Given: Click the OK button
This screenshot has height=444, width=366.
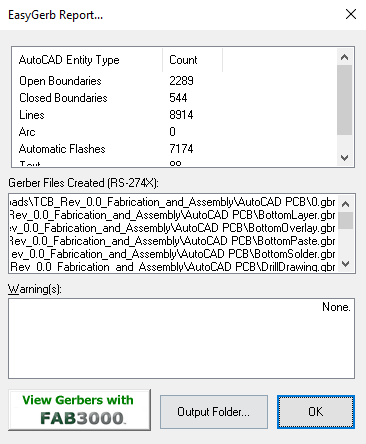Looking at the screenshot, I should click(316, 412).
